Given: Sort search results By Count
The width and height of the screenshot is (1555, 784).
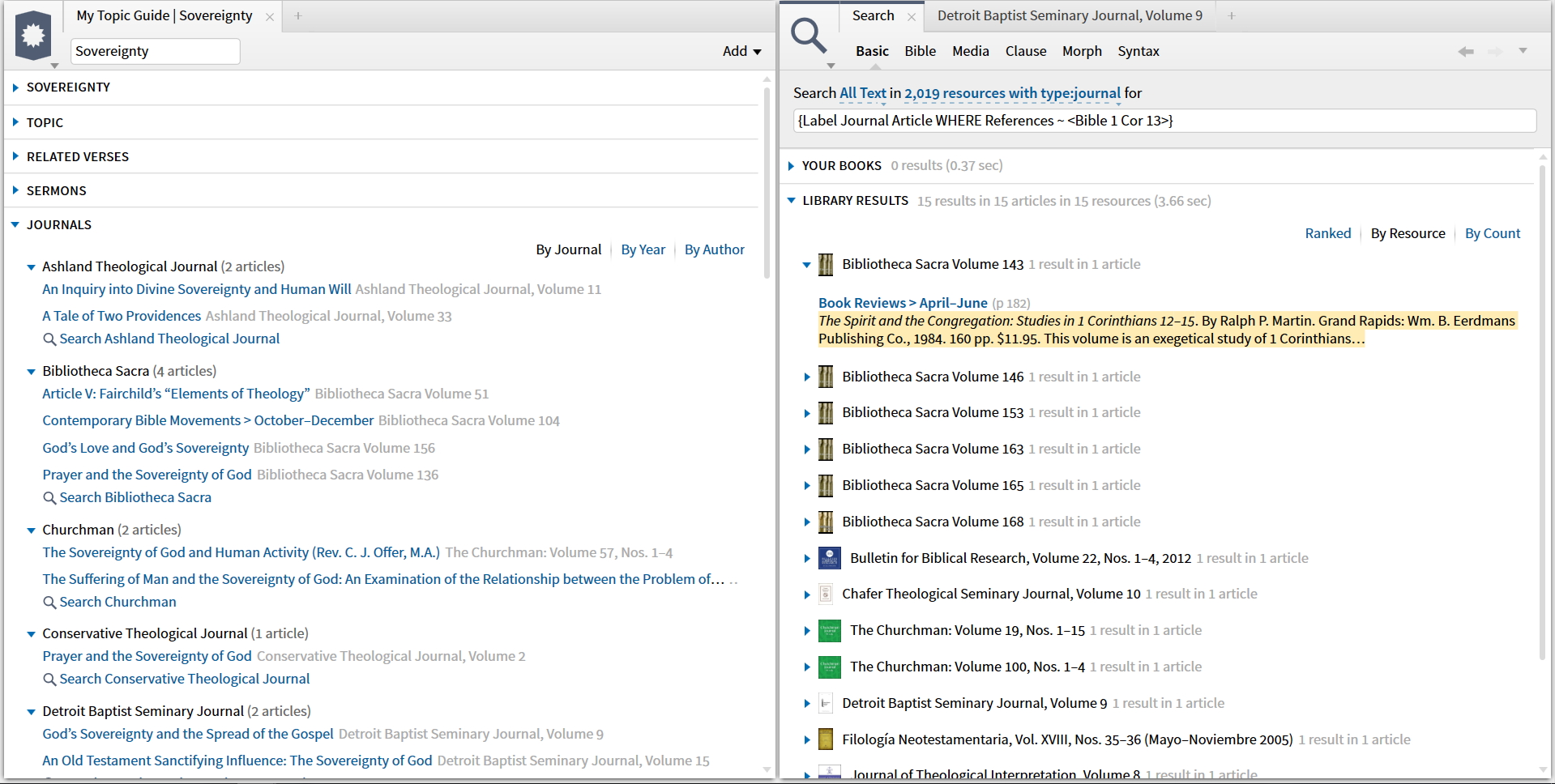Looking at the screenshot, I should pos(1492,233).
